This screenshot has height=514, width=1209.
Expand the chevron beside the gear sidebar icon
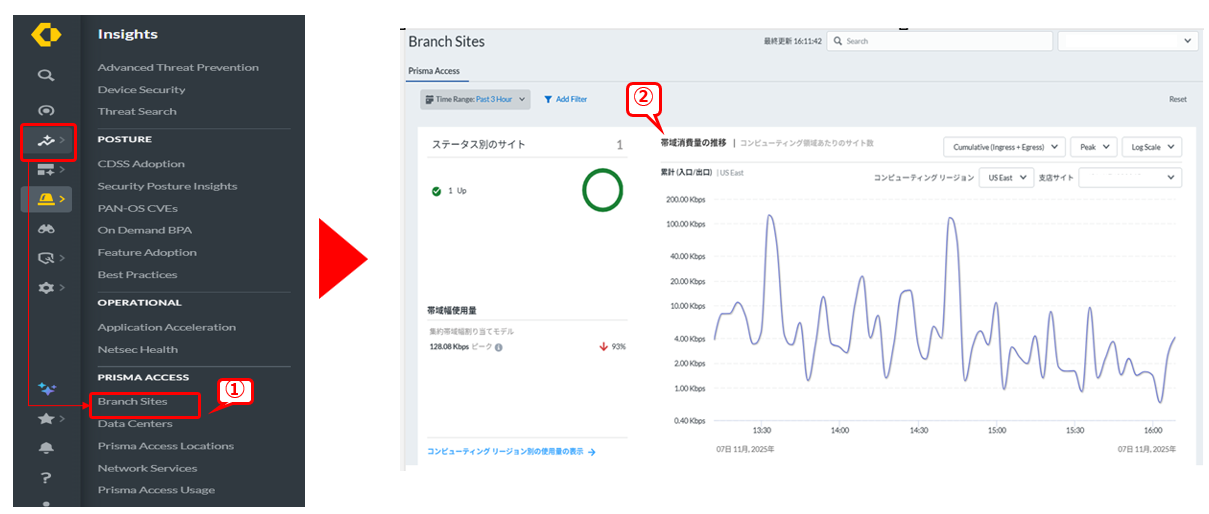click(x=62, y=288)
